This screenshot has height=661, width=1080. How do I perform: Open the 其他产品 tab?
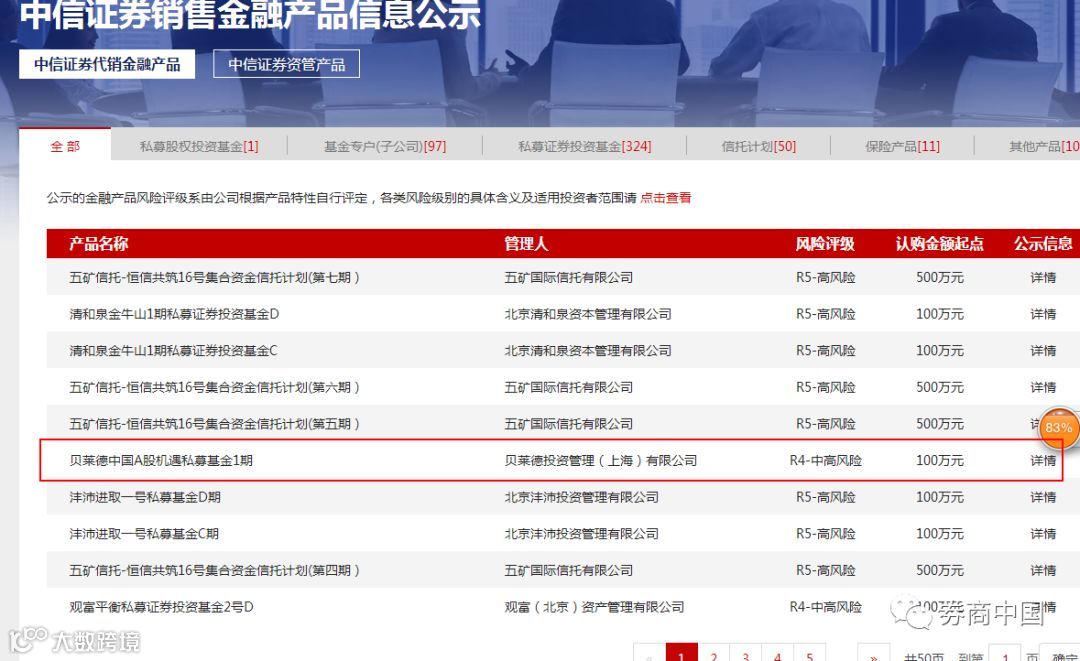1043,146
